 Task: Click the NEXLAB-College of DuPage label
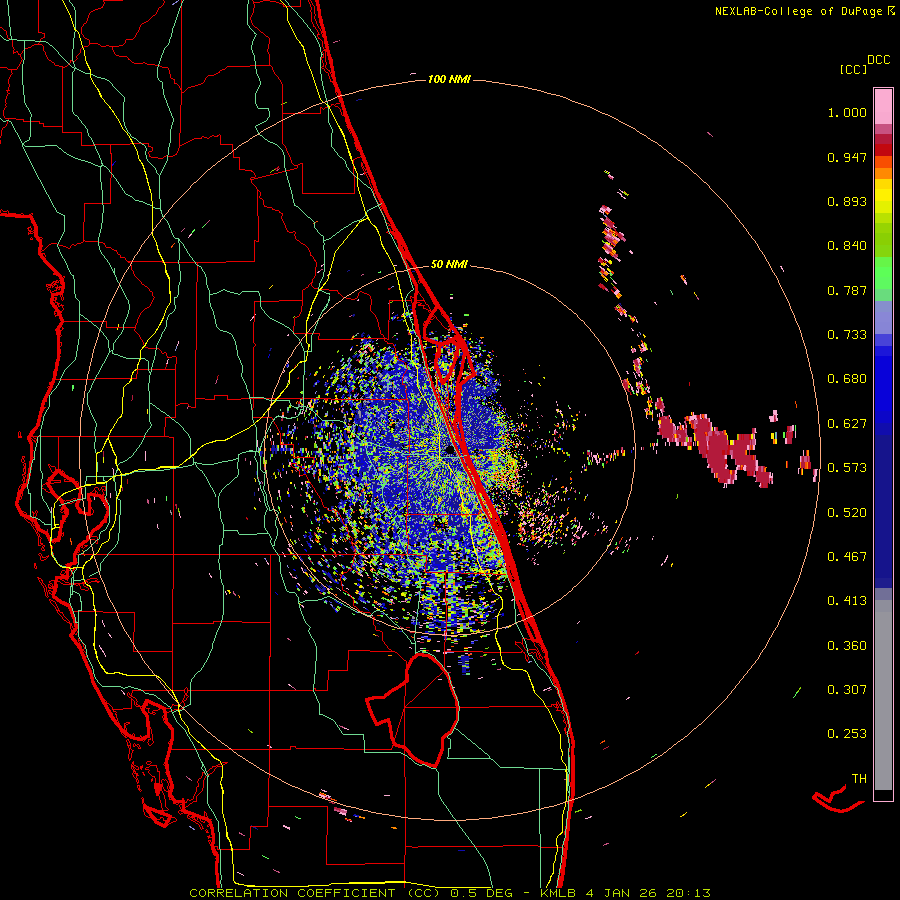(804, 11)
